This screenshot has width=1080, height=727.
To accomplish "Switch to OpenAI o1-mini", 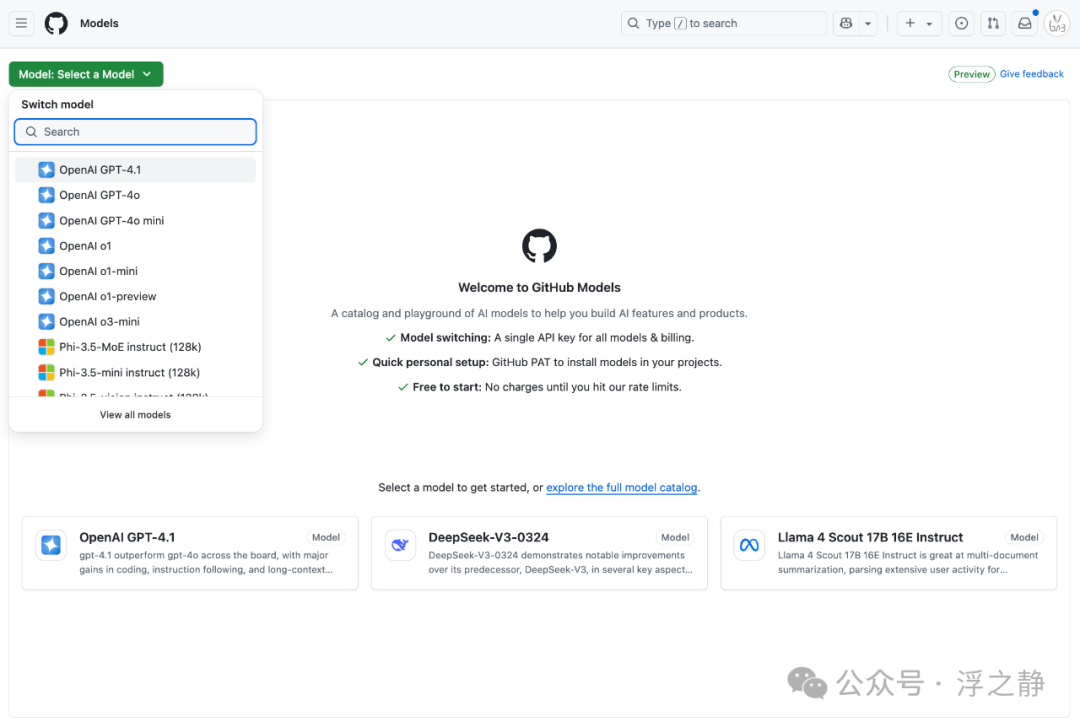I will click(135, 272).
